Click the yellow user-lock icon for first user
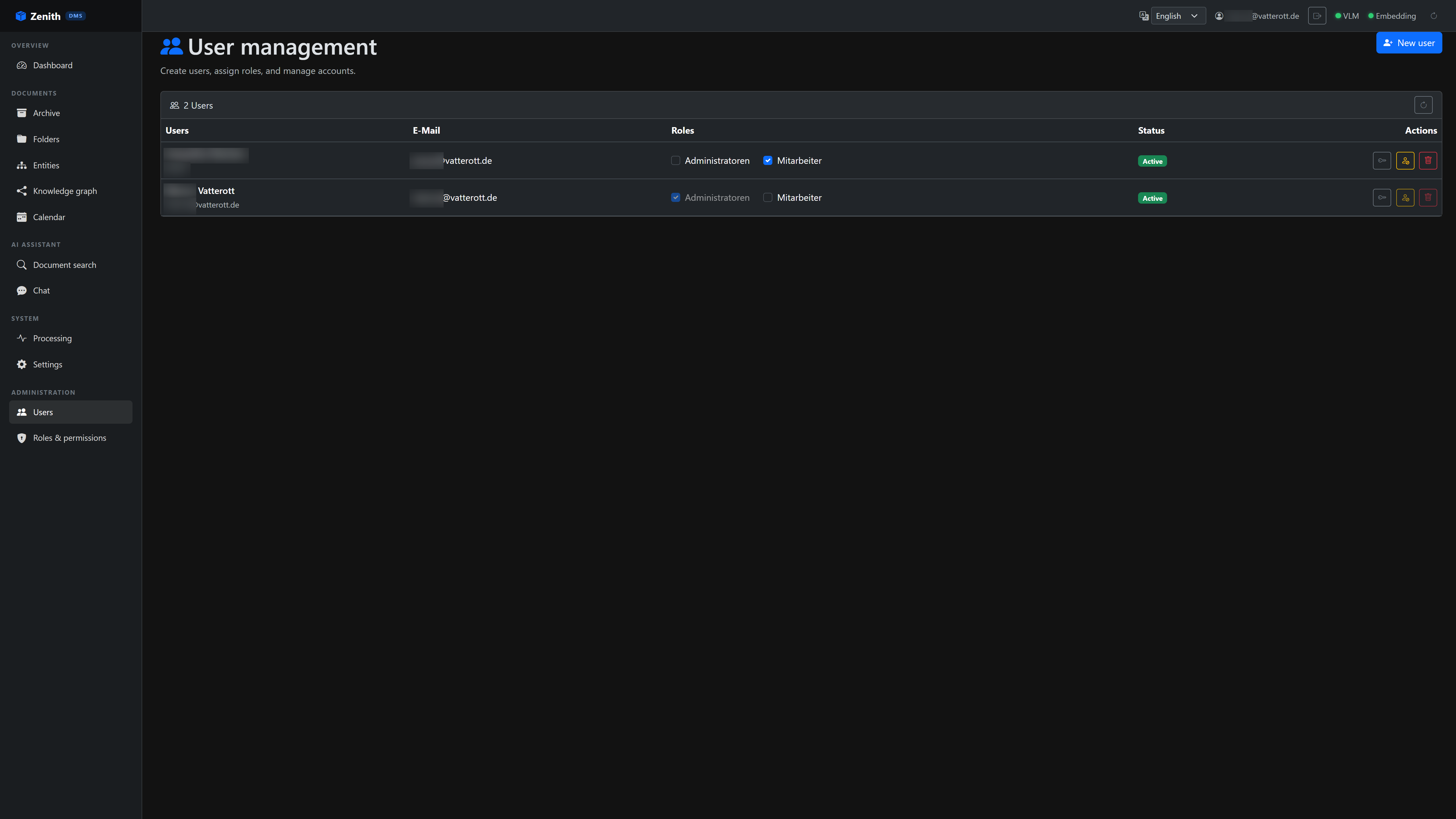The height and width of the screenshot is (819, 1456). [1405, 160]
